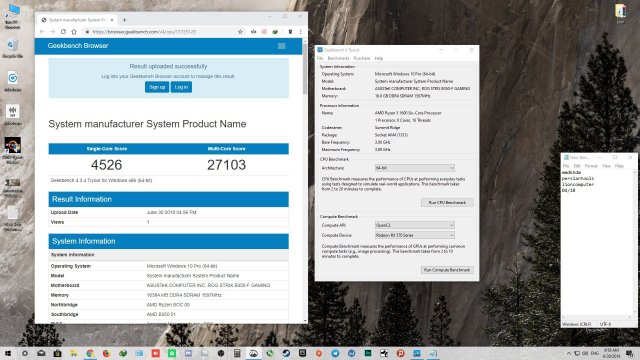Open Chrome from the taskbar
Viewport: 640px width, 360px height.
click(90, 353)
